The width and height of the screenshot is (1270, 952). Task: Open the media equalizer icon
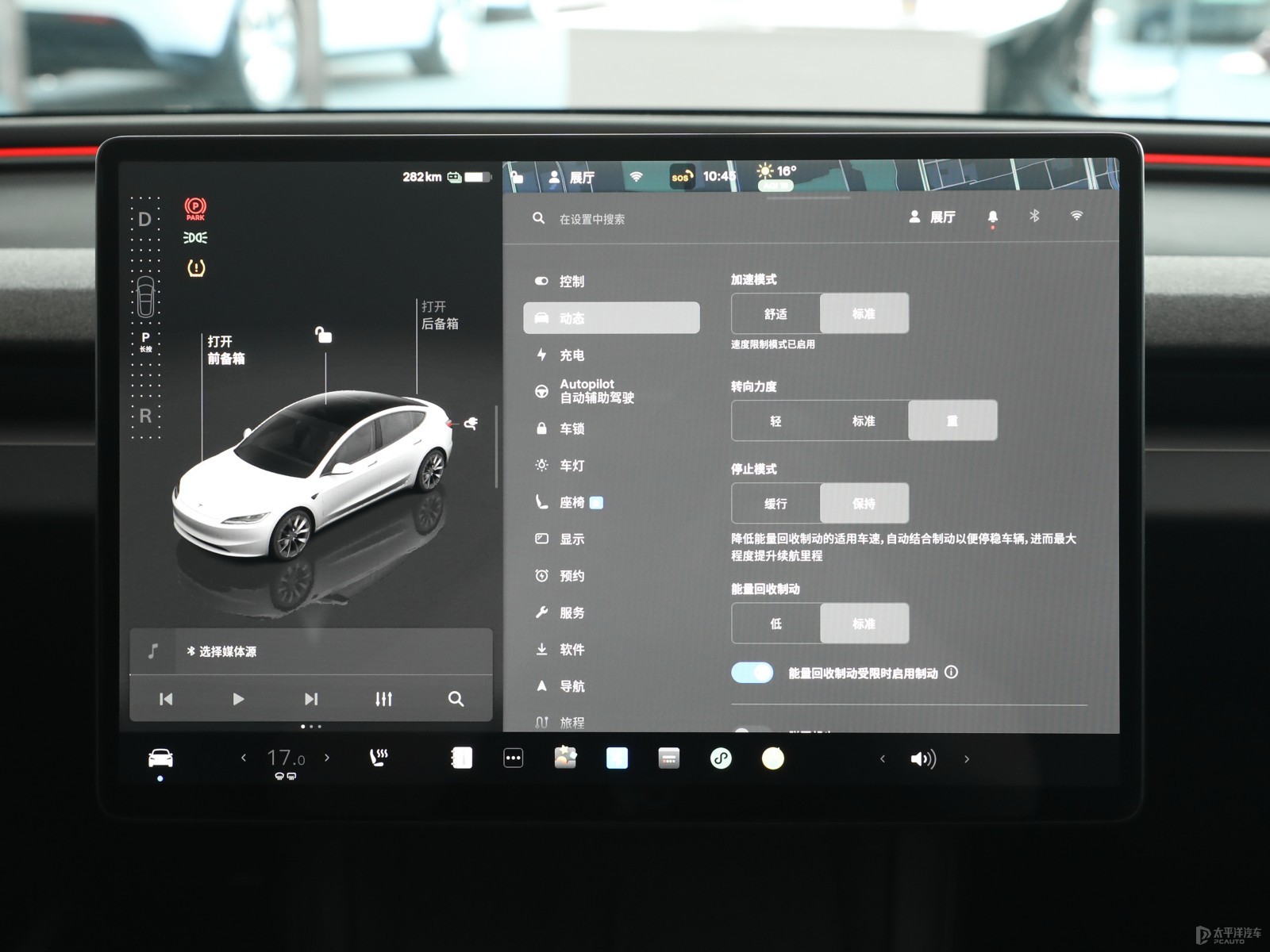[383, 699]
